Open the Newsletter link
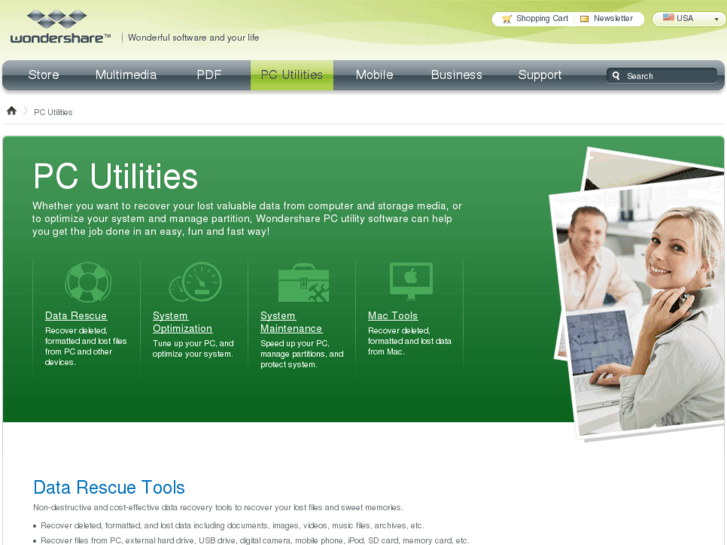Screen dimensions: 727x545 pyautogui.click(x=613, y=19)
